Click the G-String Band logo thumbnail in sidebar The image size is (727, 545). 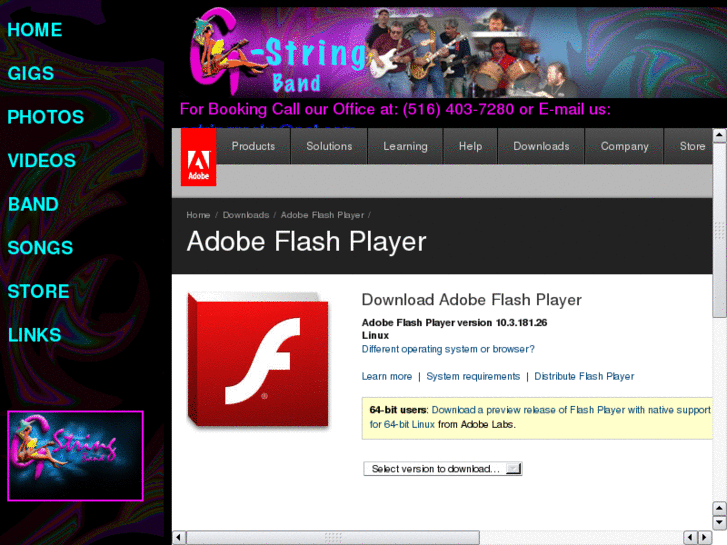75,455
